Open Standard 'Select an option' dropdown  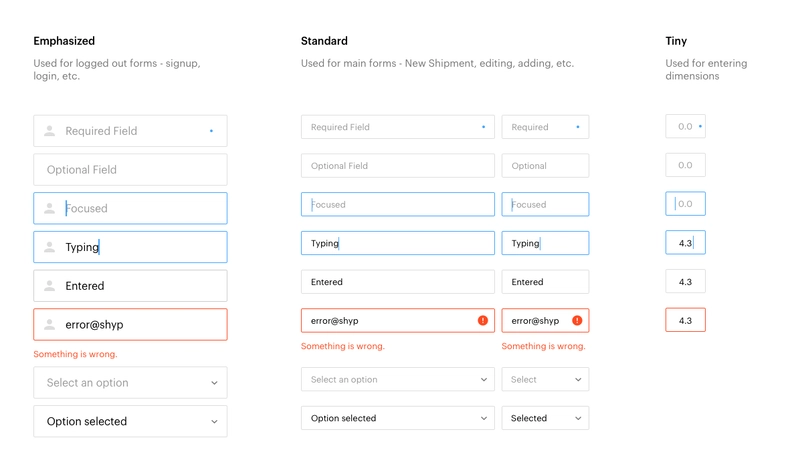398,380
